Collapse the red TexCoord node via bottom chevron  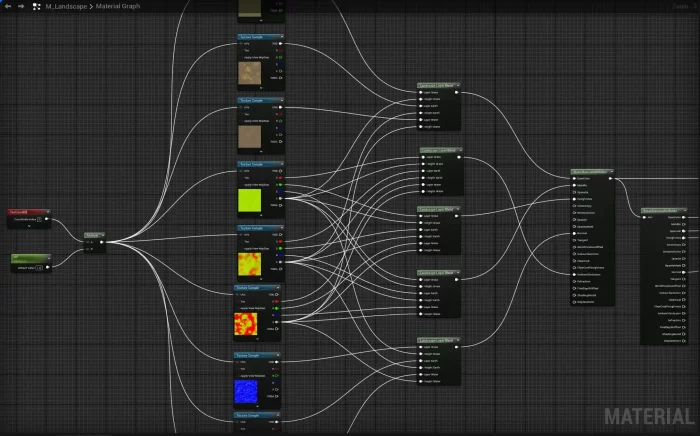click(28, 227)
